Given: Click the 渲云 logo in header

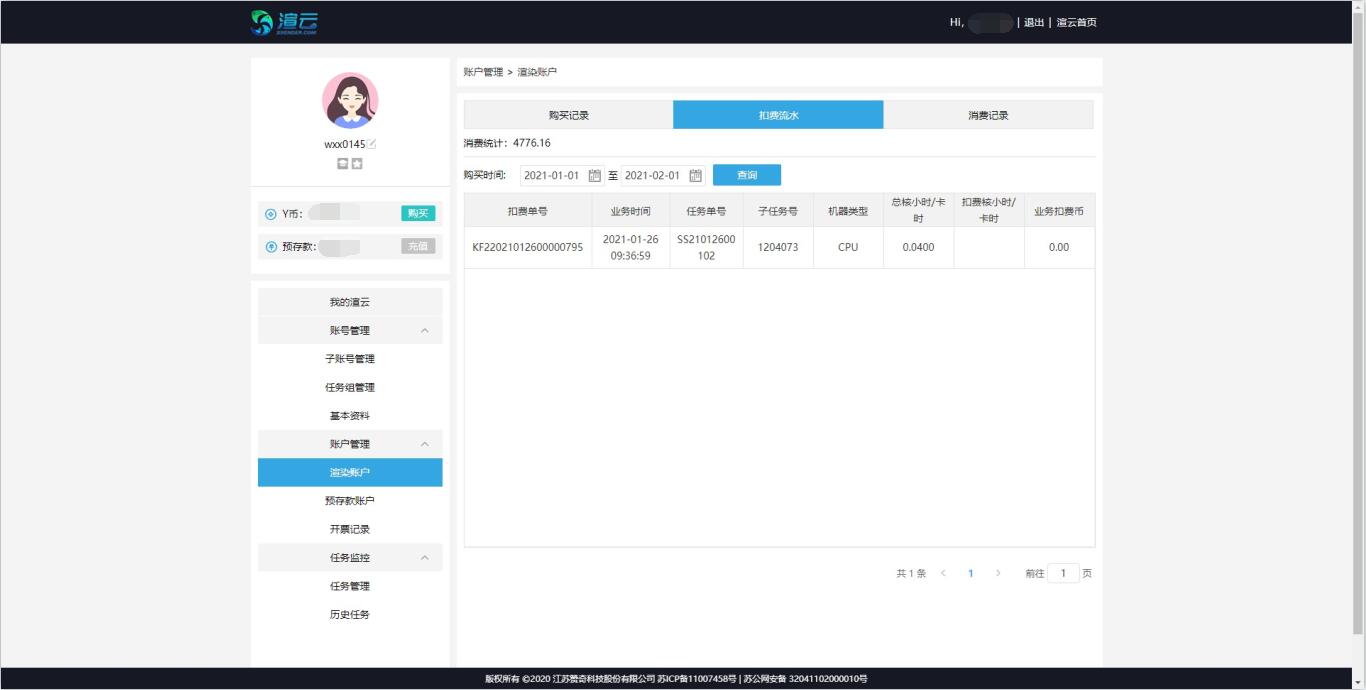Looking at the screenshot, I should pos(285,22).
